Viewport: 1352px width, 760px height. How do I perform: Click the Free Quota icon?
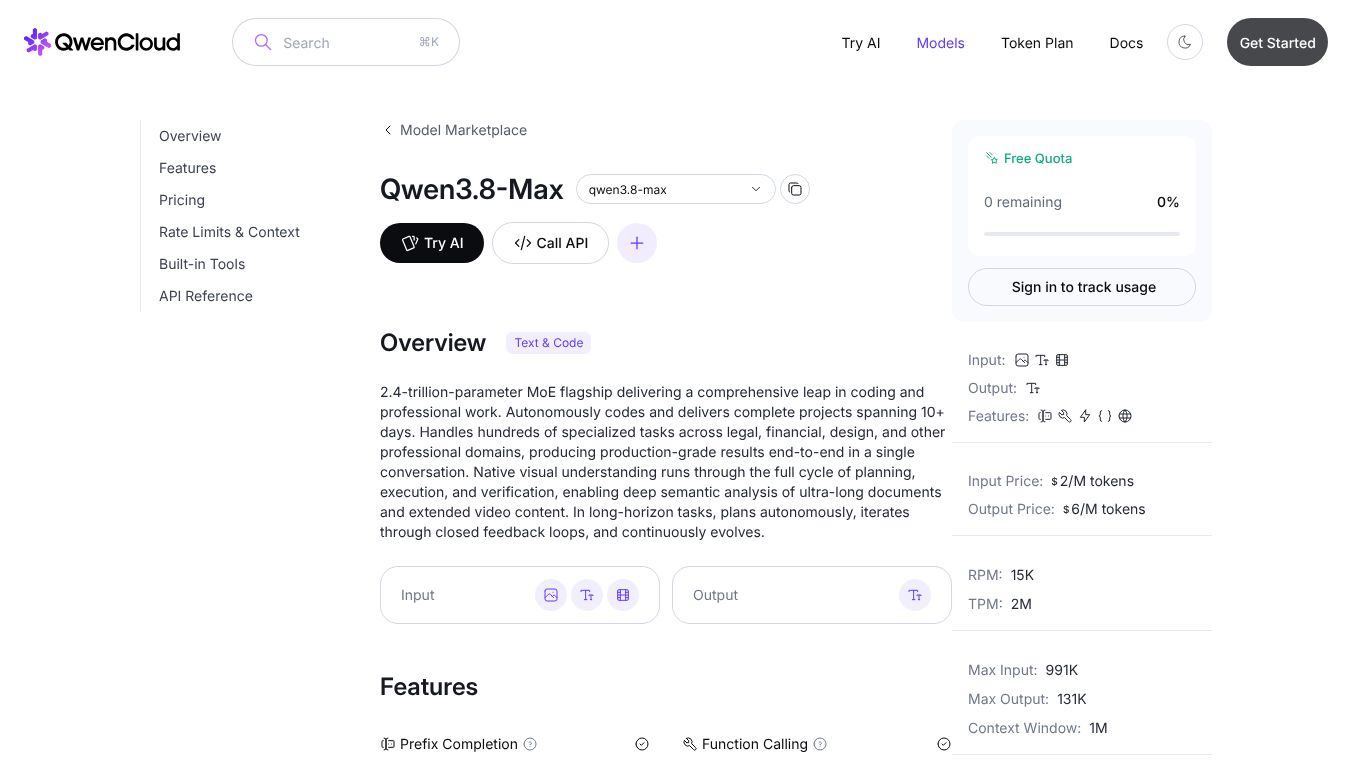pyautogui.click(x=991, y=158)
